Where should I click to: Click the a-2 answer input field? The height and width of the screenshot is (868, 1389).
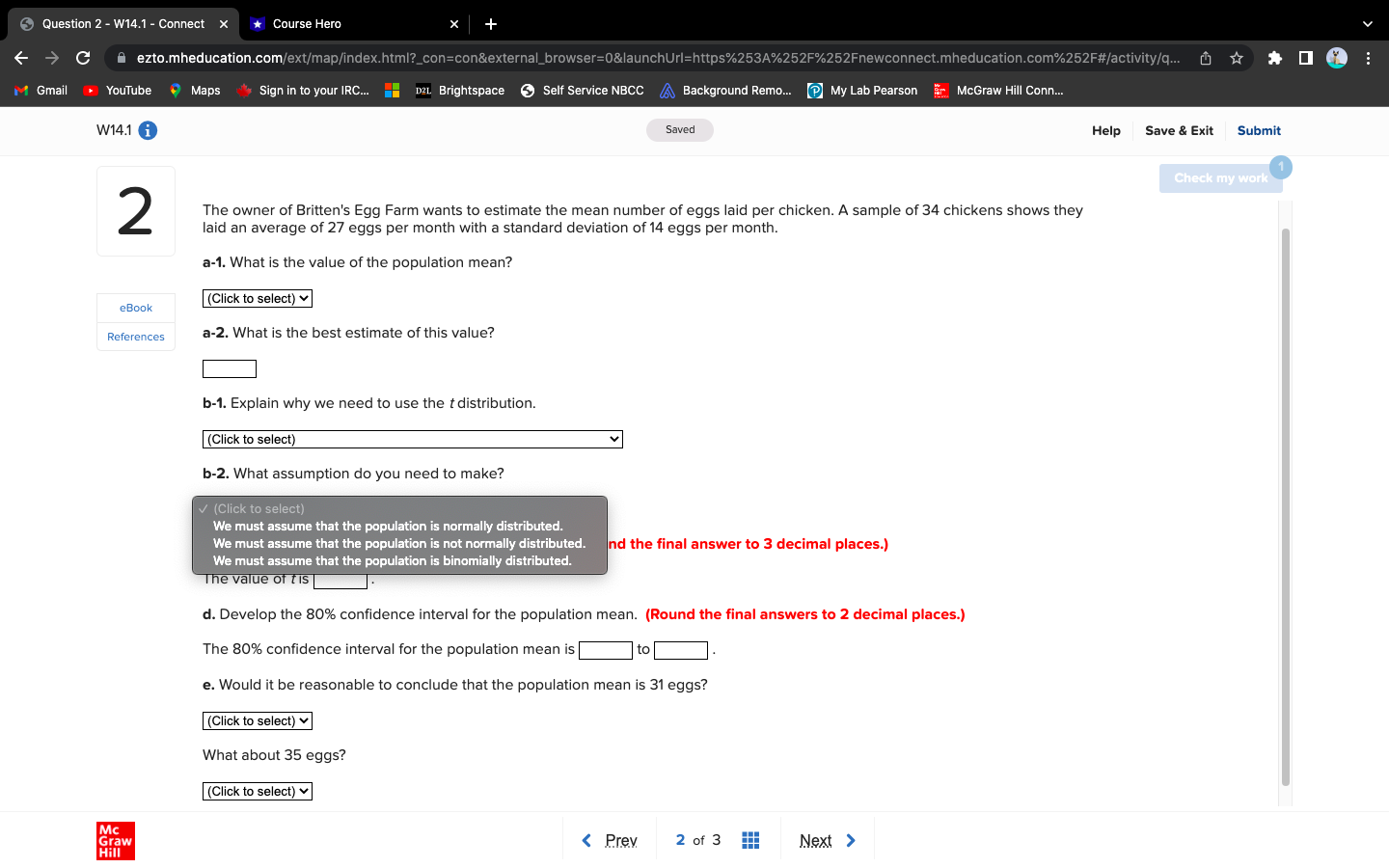point(229,368)
